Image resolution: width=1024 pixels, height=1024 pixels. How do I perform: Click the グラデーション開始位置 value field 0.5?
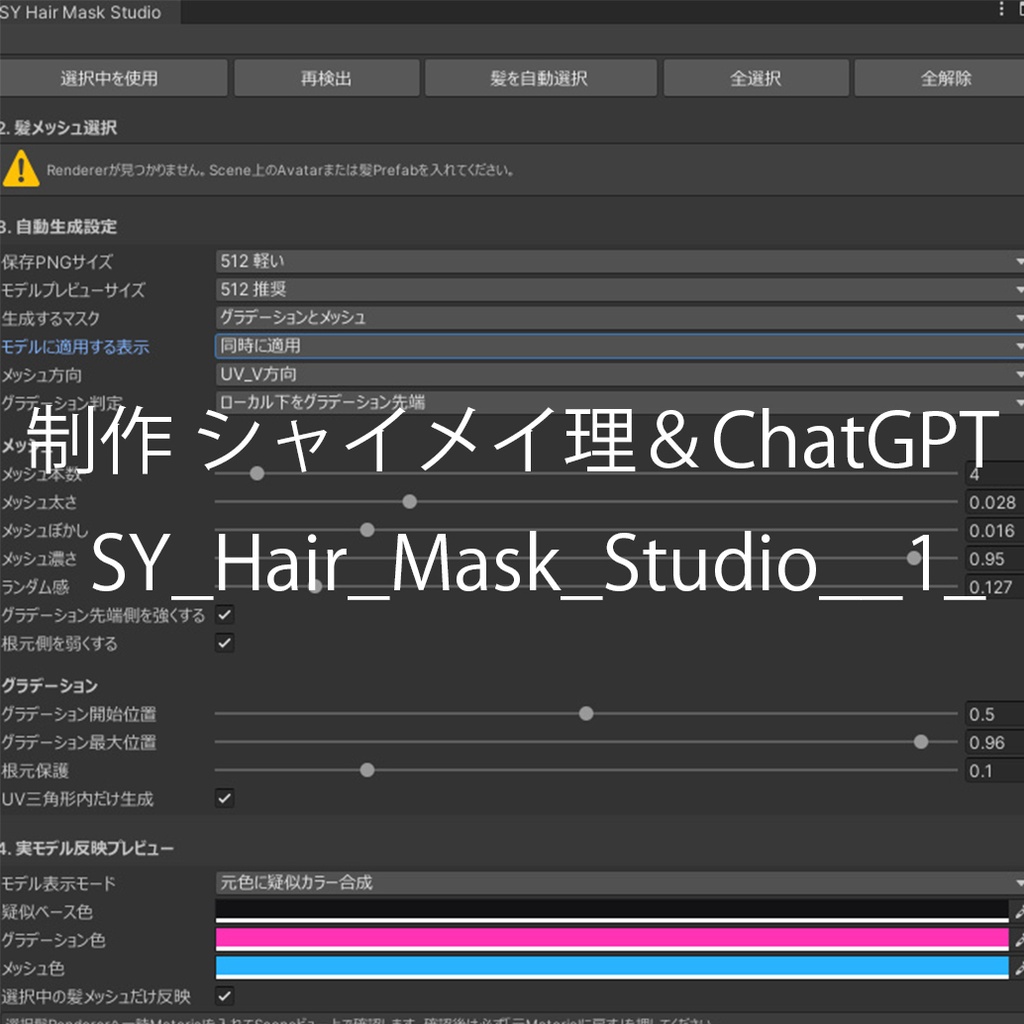point(995,714)
